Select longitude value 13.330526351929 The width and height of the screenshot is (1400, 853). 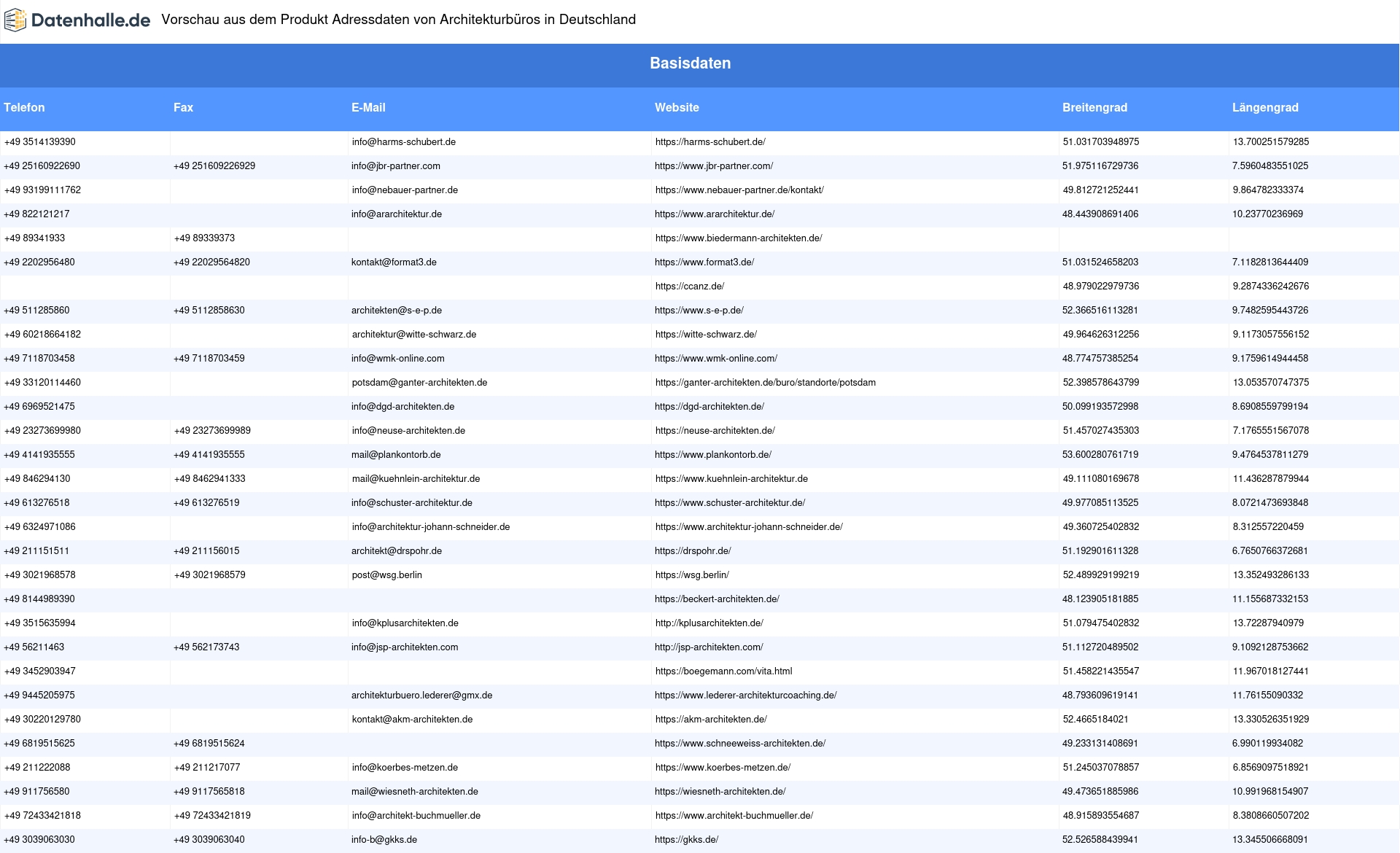(x=1271, y=720)
